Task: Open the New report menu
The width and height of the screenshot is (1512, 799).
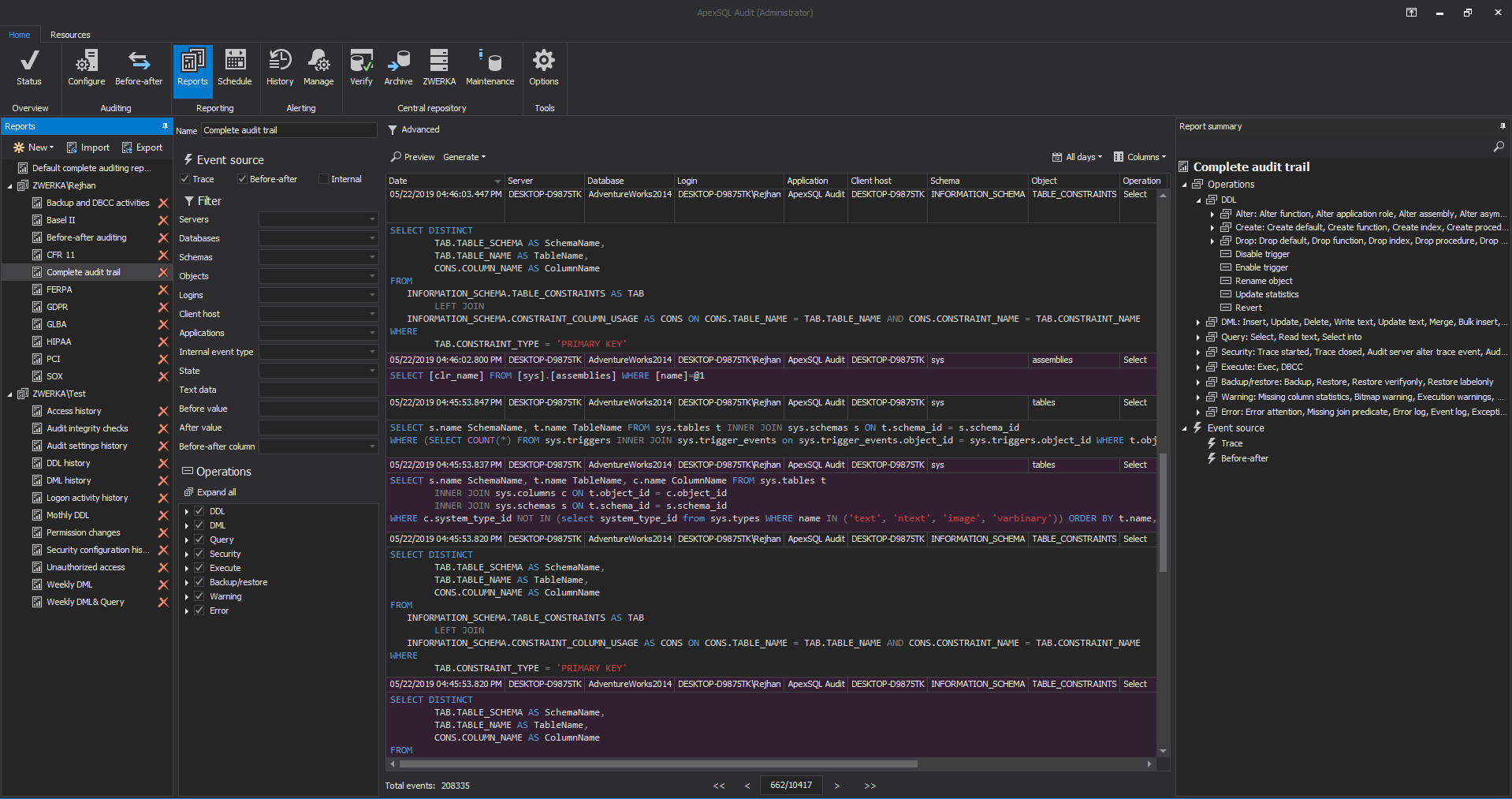Action: coord(34,147)
